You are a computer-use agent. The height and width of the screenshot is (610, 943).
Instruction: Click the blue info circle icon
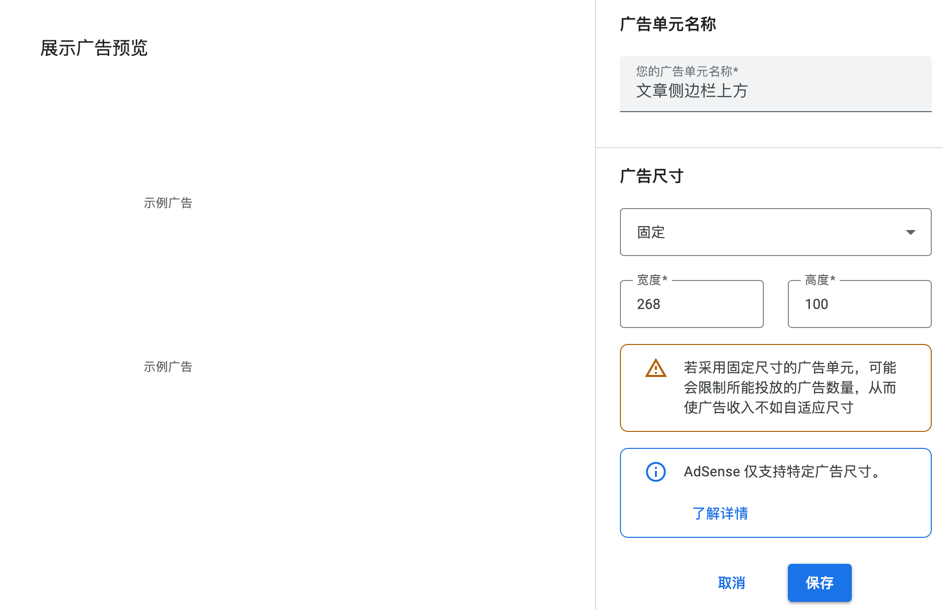655,471
